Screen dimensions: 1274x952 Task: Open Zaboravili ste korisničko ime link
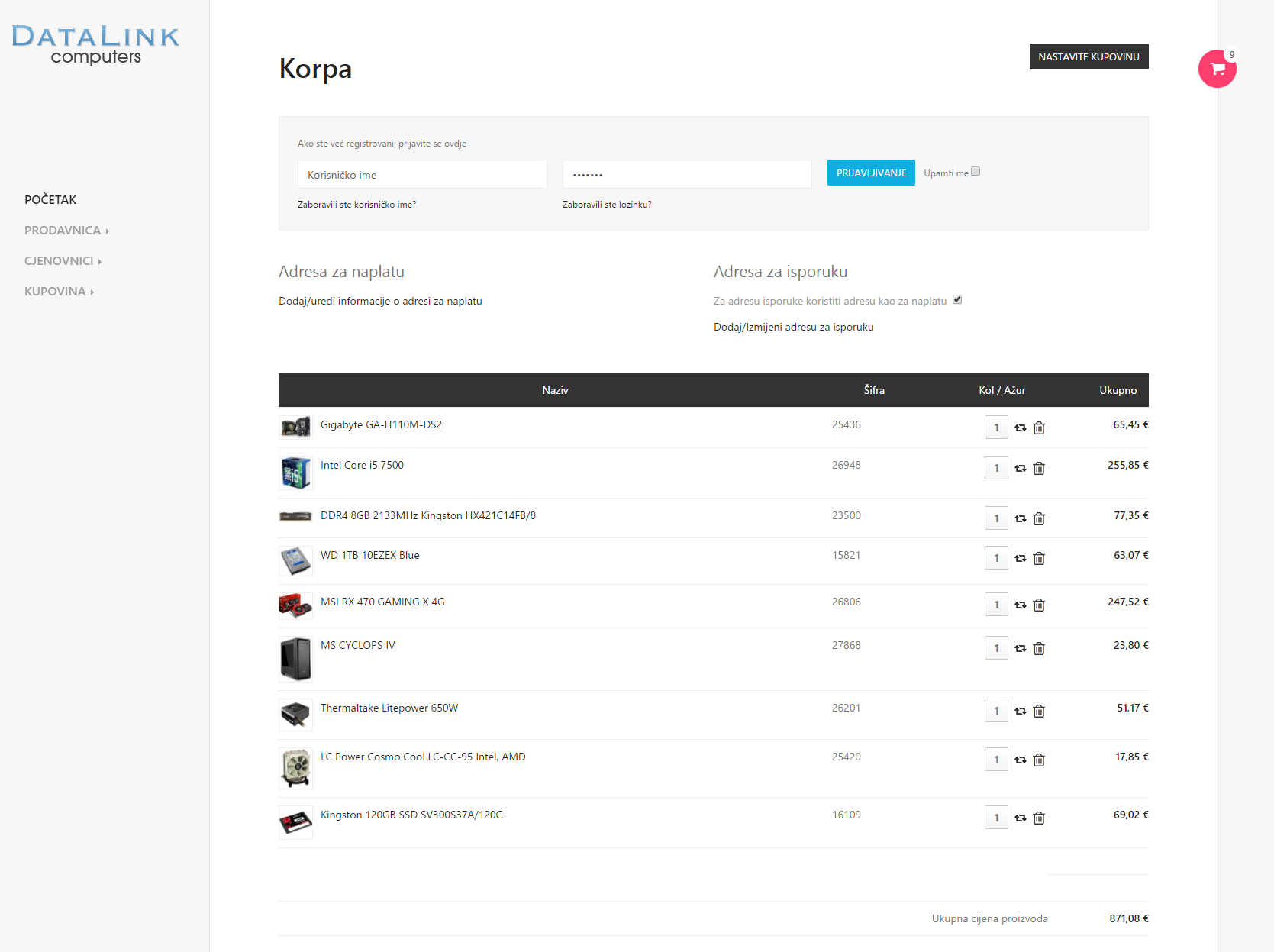tap(356, 205)
